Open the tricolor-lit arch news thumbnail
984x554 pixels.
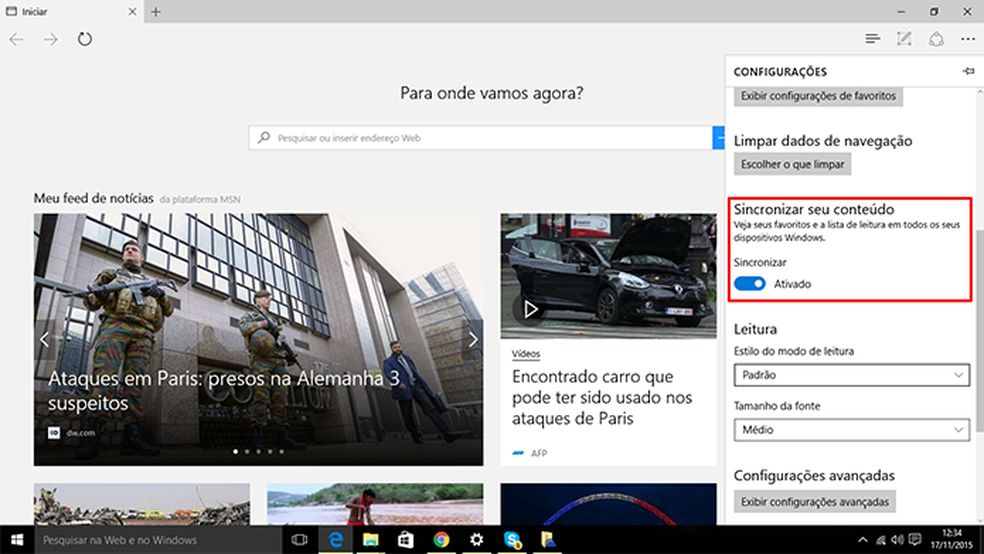[608, 504]
